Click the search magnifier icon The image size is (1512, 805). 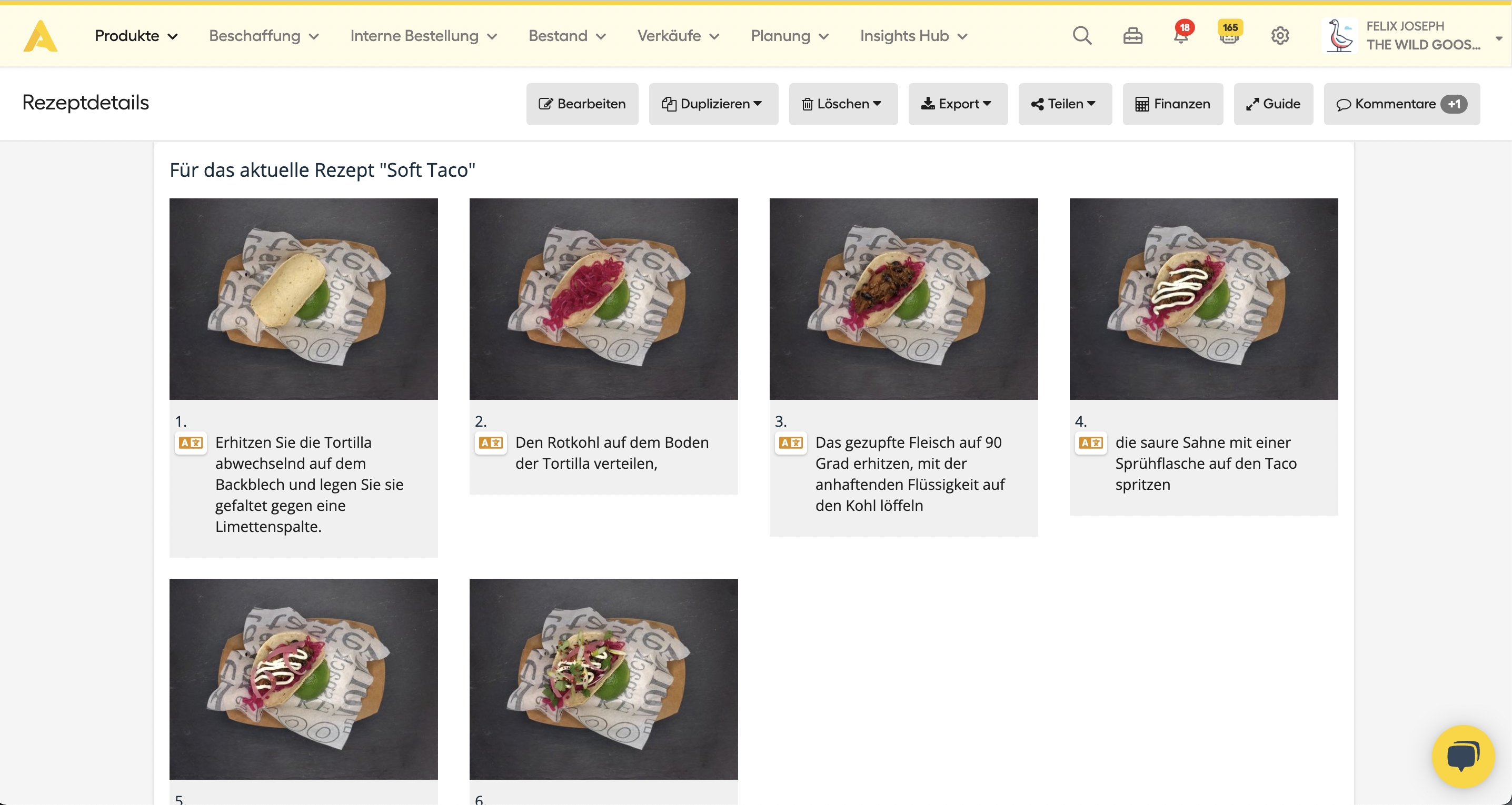click(x=1082, y=36)
